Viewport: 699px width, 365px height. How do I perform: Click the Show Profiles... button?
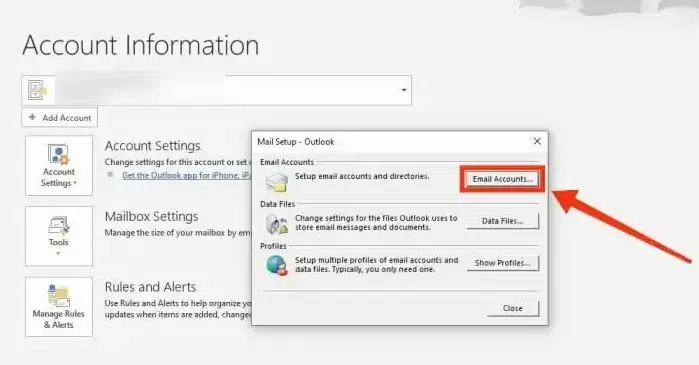(502, 263)
